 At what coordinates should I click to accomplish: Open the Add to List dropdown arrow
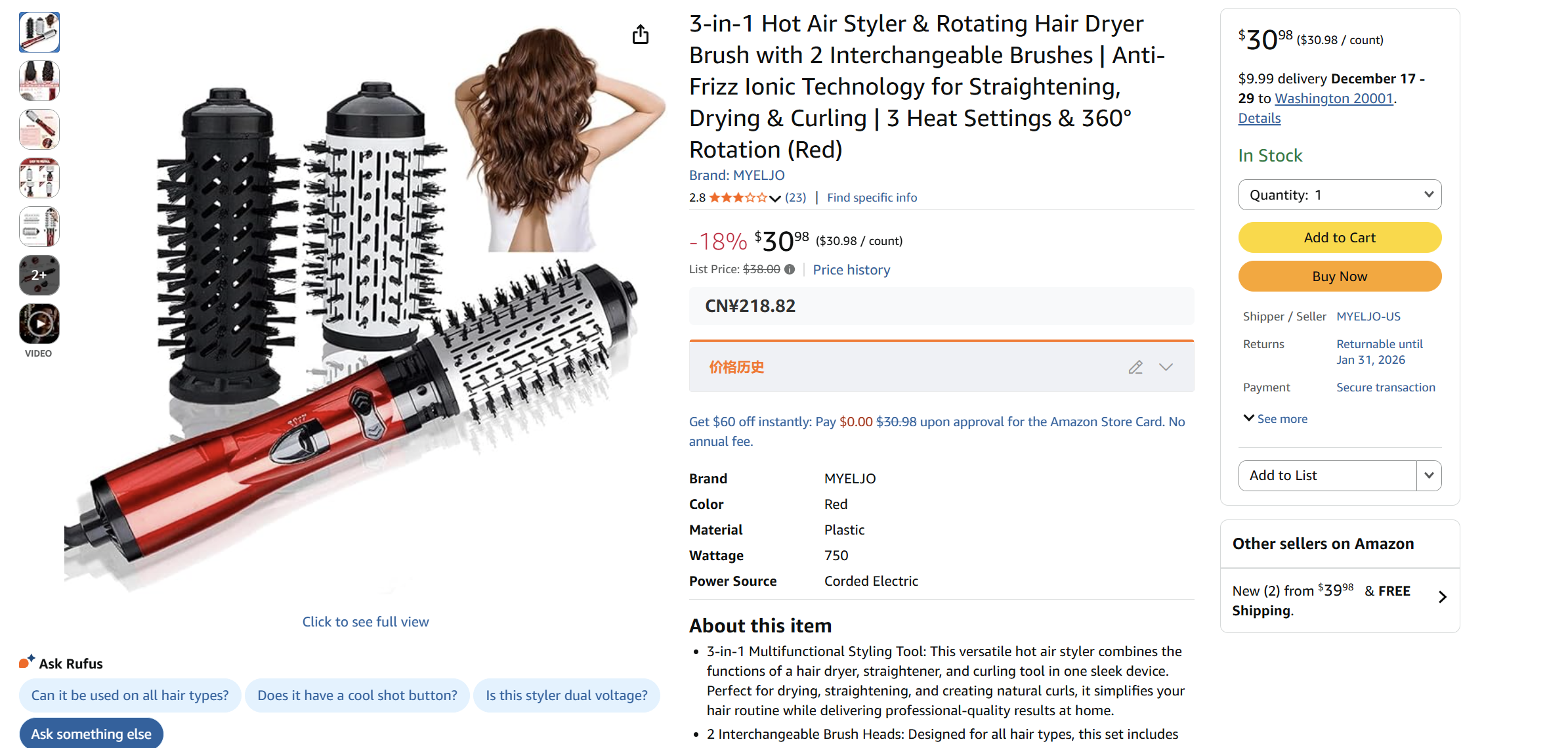coord(1428,475)
